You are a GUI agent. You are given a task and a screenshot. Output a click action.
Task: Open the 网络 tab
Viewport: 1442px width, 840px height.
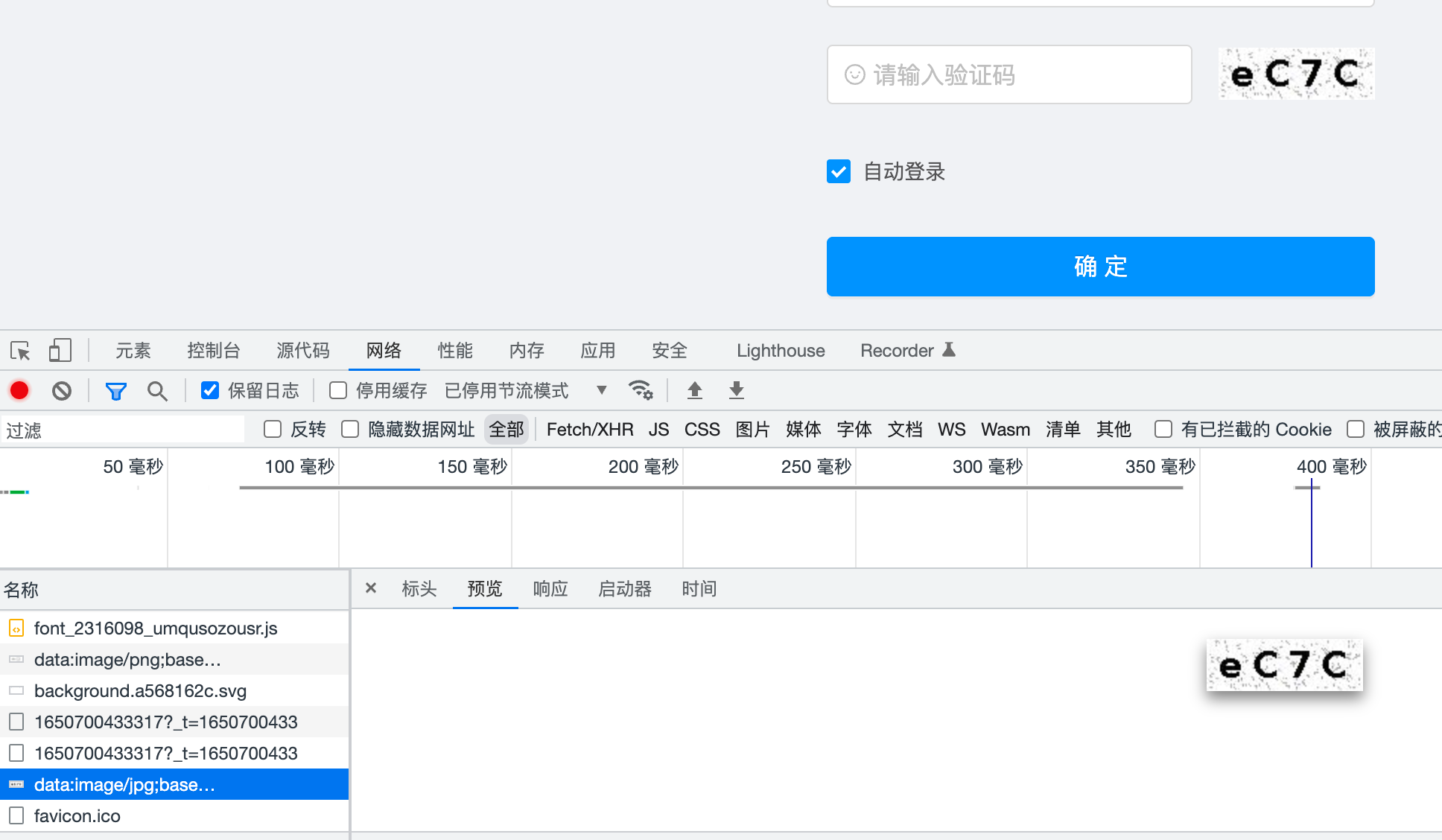point(384,350)
